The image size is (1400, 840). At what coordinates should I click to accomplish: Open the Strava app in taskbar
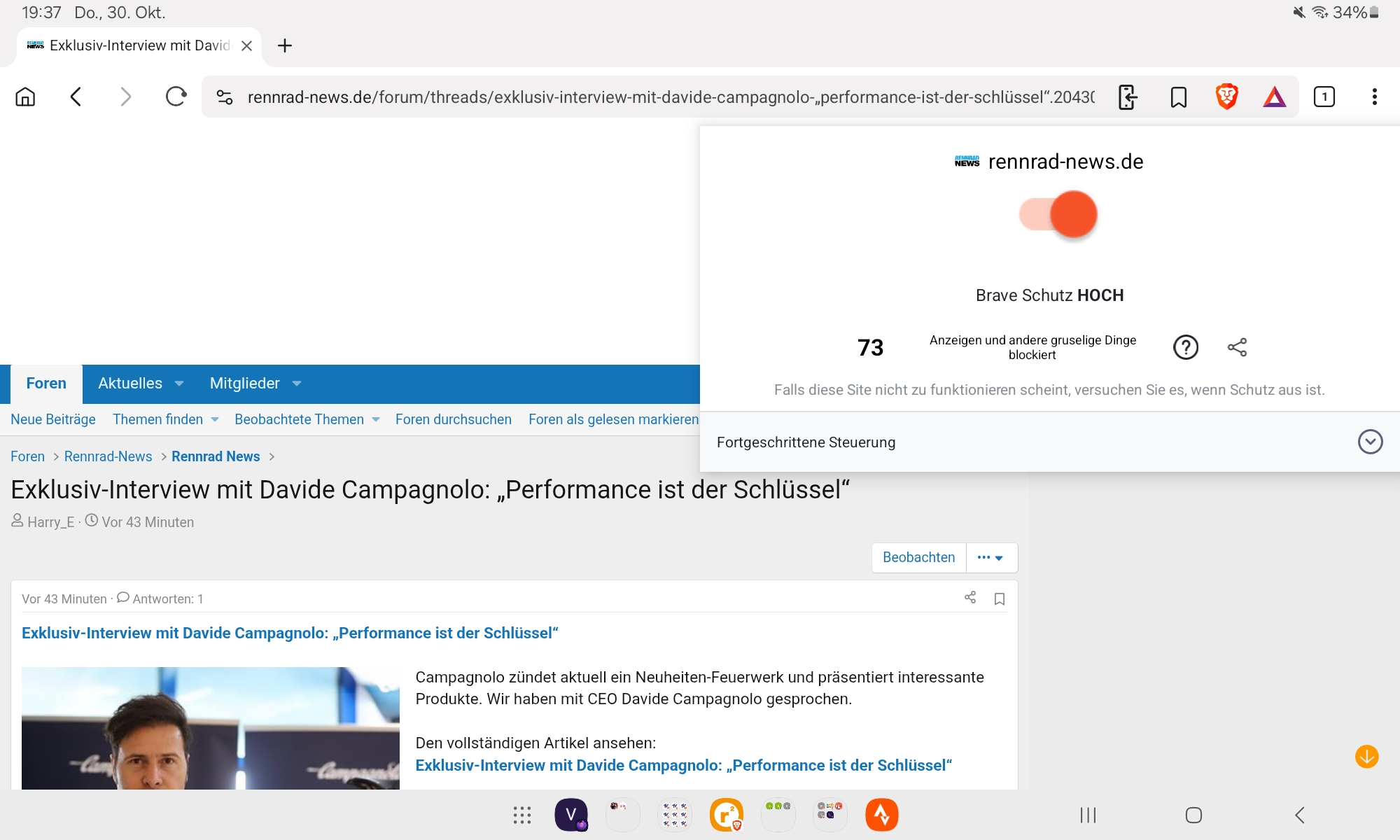[881, 815]
